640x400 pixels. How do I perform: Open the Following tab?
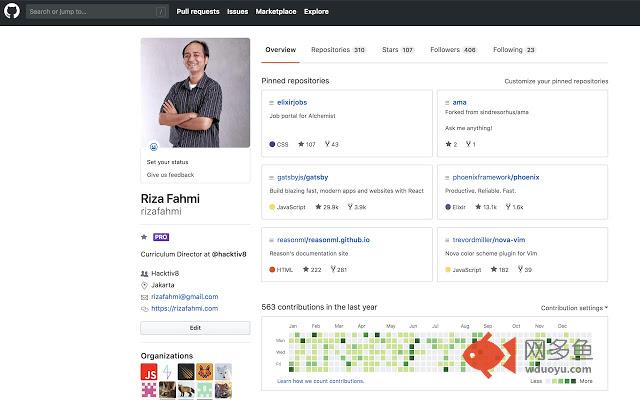click(x=514, y=50)
